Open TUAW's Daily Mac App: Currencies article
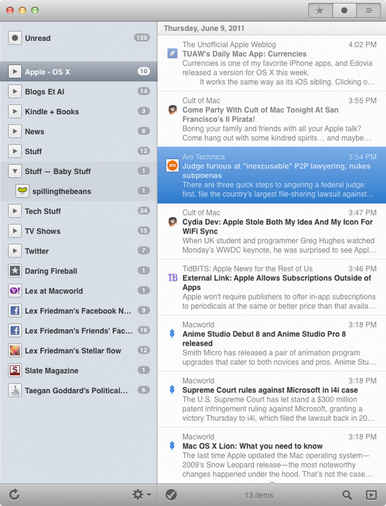 pyautogui.click(x=272, y=63)
